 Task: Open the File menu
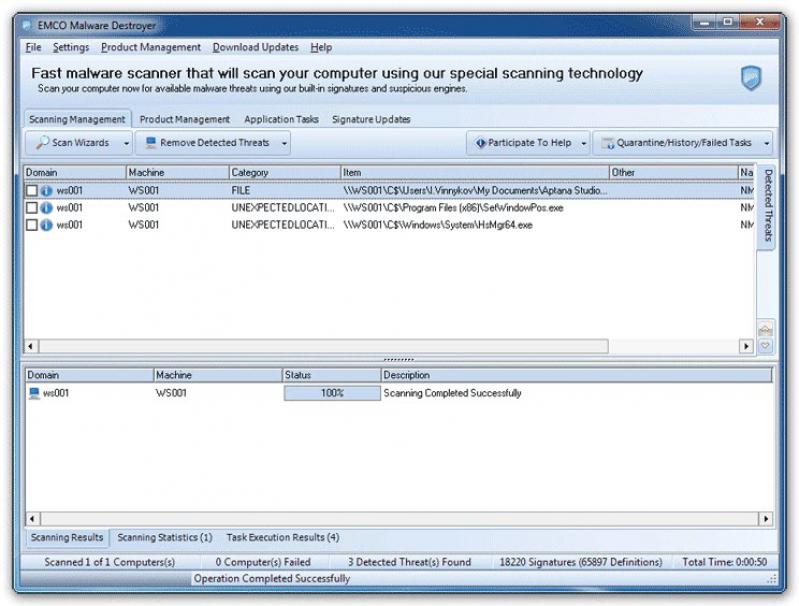tap(33, 47)
